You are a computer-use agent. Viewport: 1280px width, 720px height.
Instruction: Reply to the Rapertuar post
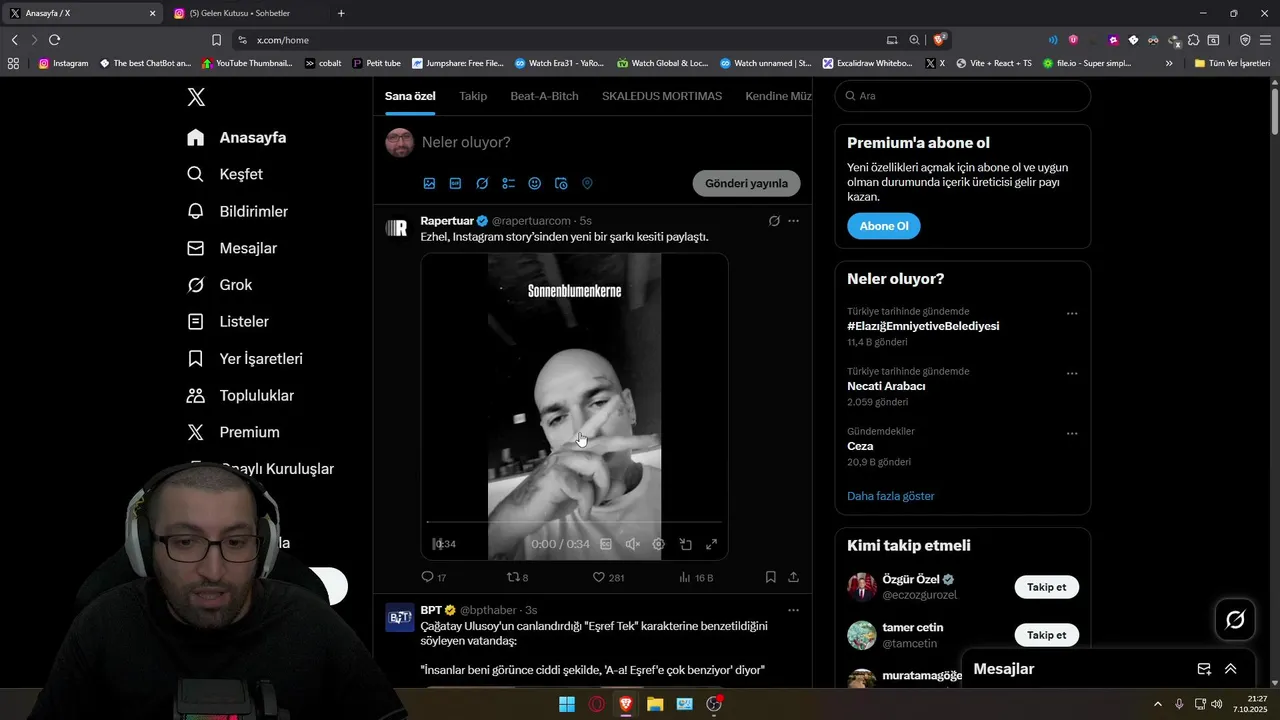(434, 577)
